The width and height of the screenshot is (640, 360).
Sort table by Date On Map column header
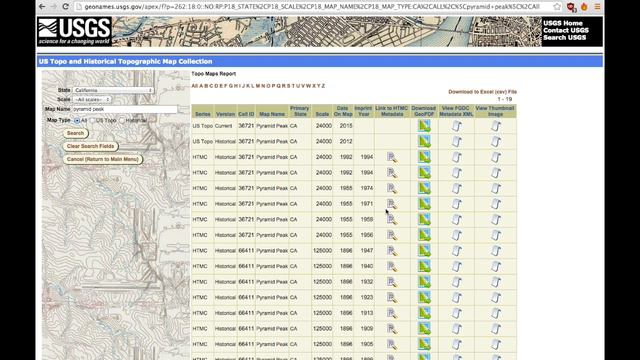343,111
